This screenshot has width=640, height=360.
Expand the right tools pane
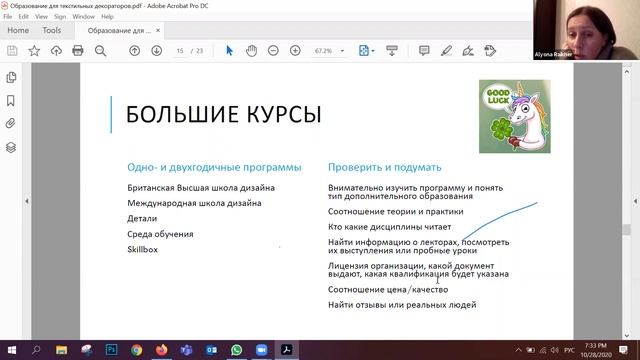pyautogui.click(x=636, y=201)
